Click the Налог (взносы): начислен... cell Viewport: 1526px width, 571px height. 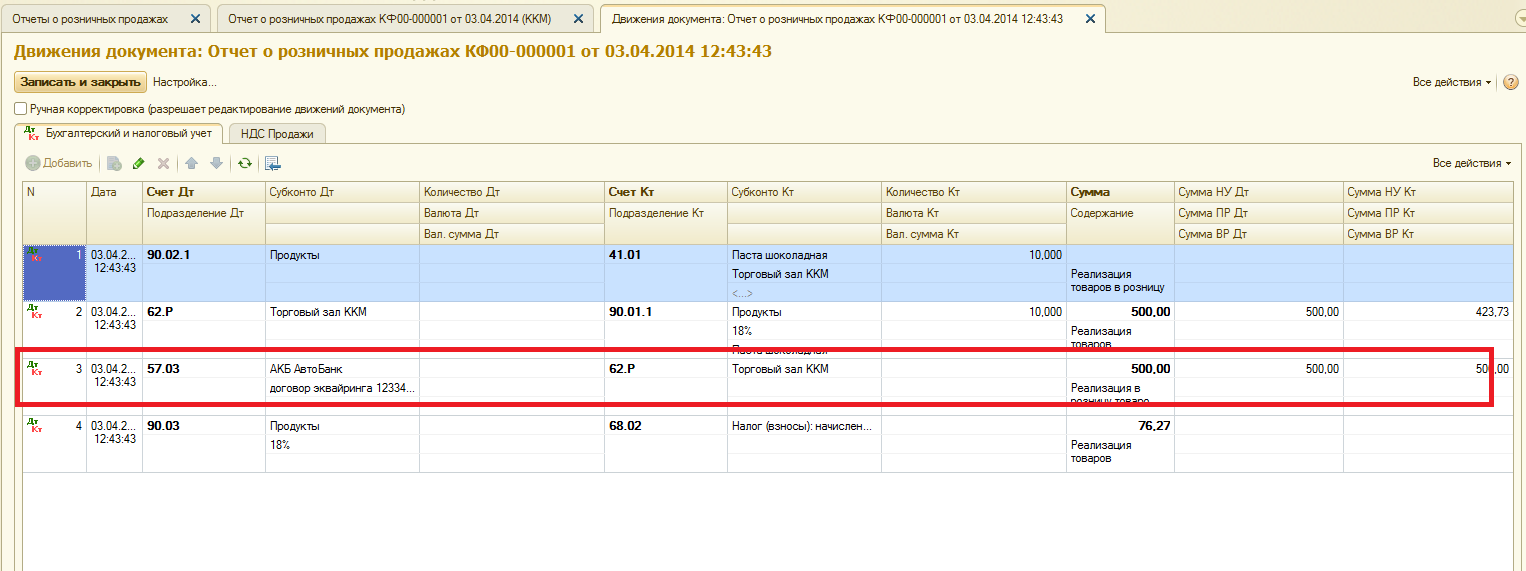[x=804, y=426]
